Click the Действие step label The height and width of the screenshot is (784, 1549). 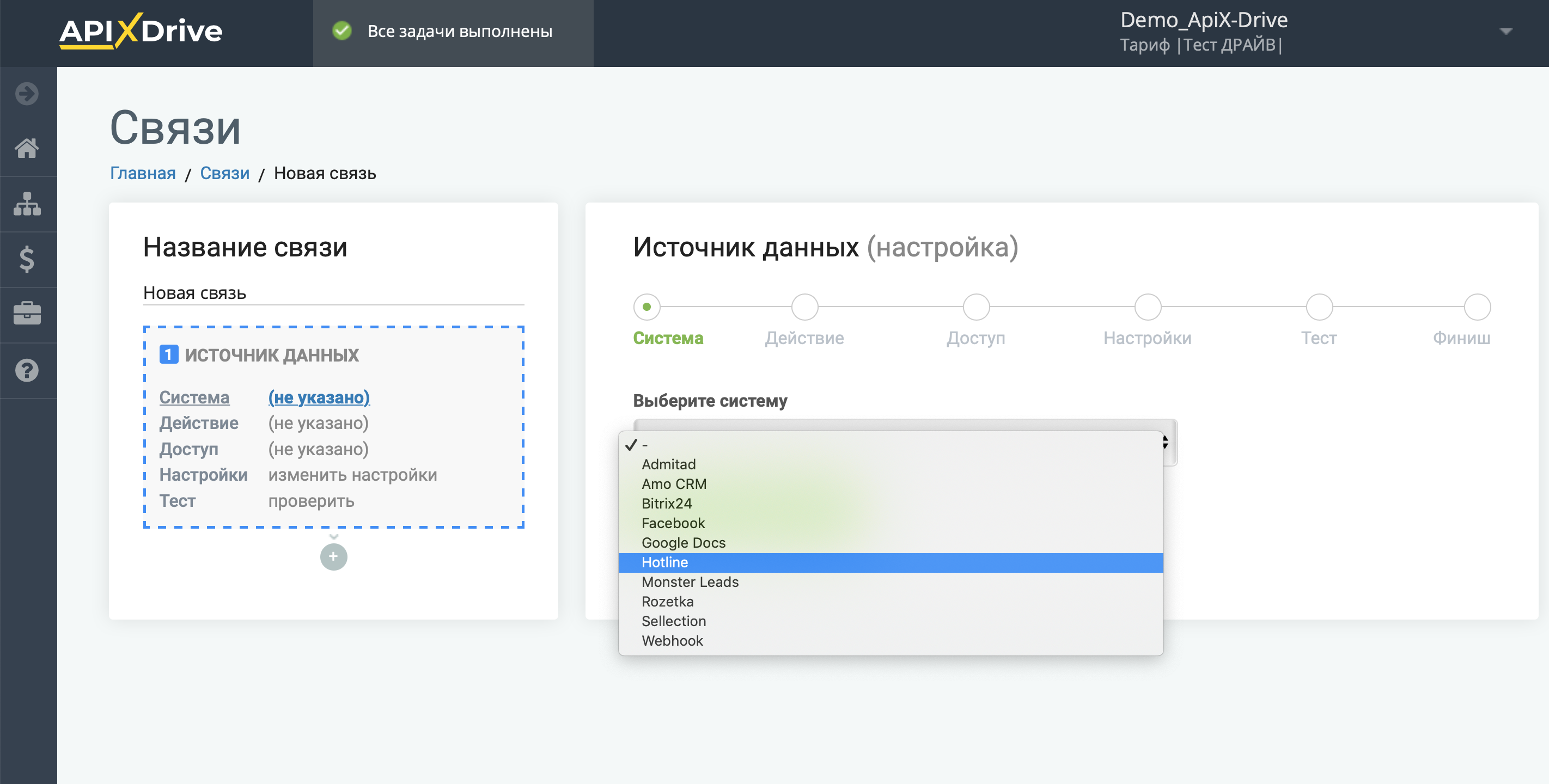(804, 338)
